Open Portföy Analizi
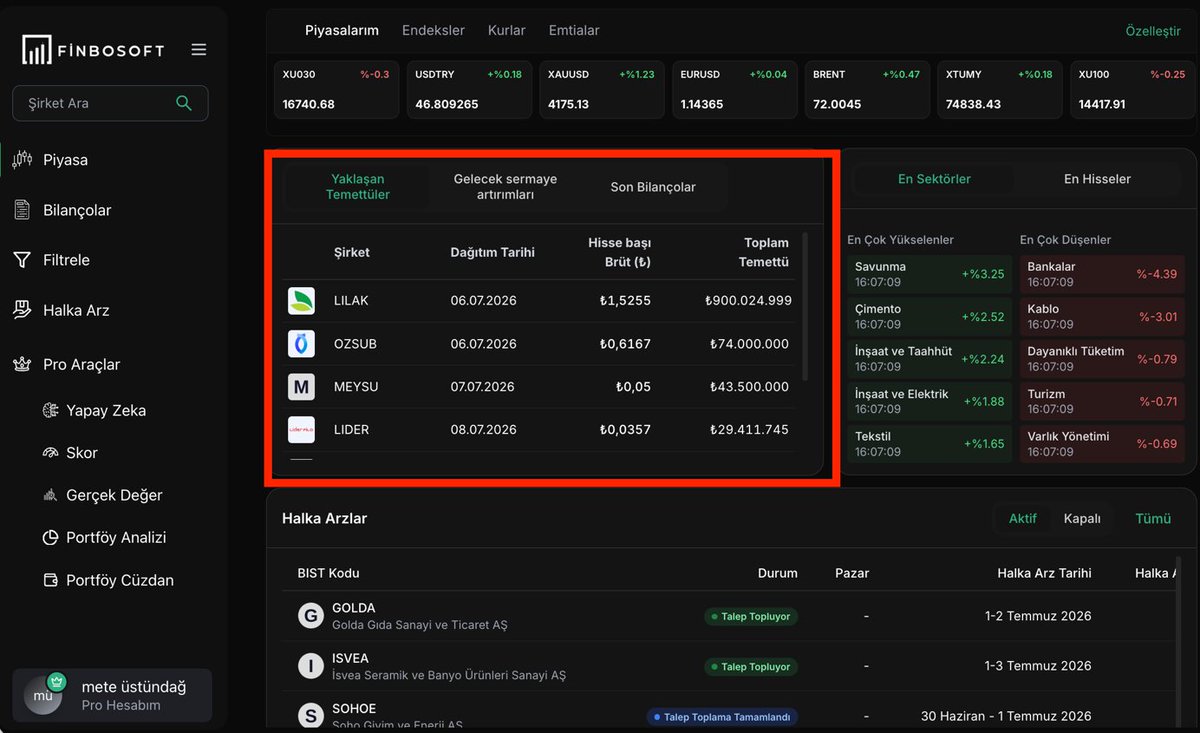The image size is (1200, 733). coord(116,538)
